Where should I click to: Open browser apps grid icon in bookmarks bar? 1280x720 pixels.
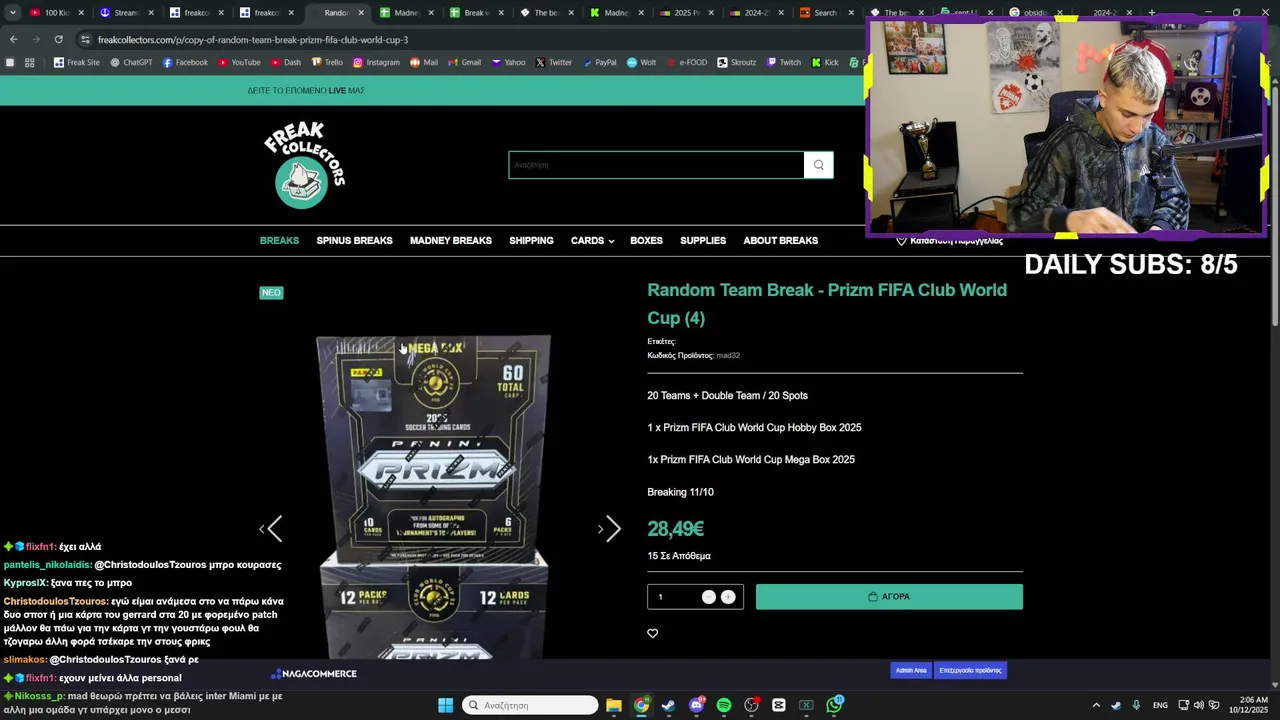pyautogui.click(x=30, y=62)
